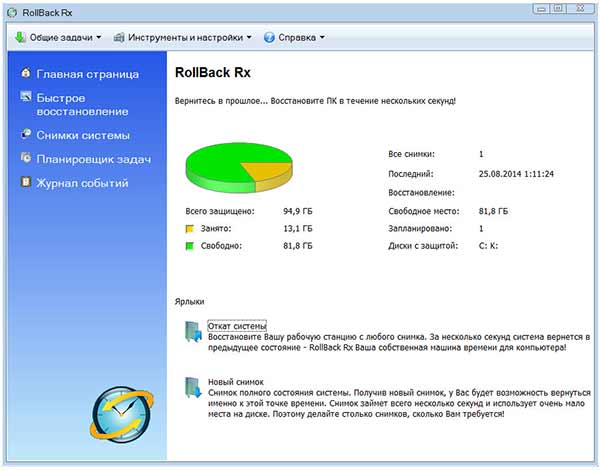Click the green Свободно legend swatch
Image resolution: width=600 pixels, height=470 pixels.
[x=189, y=246]
